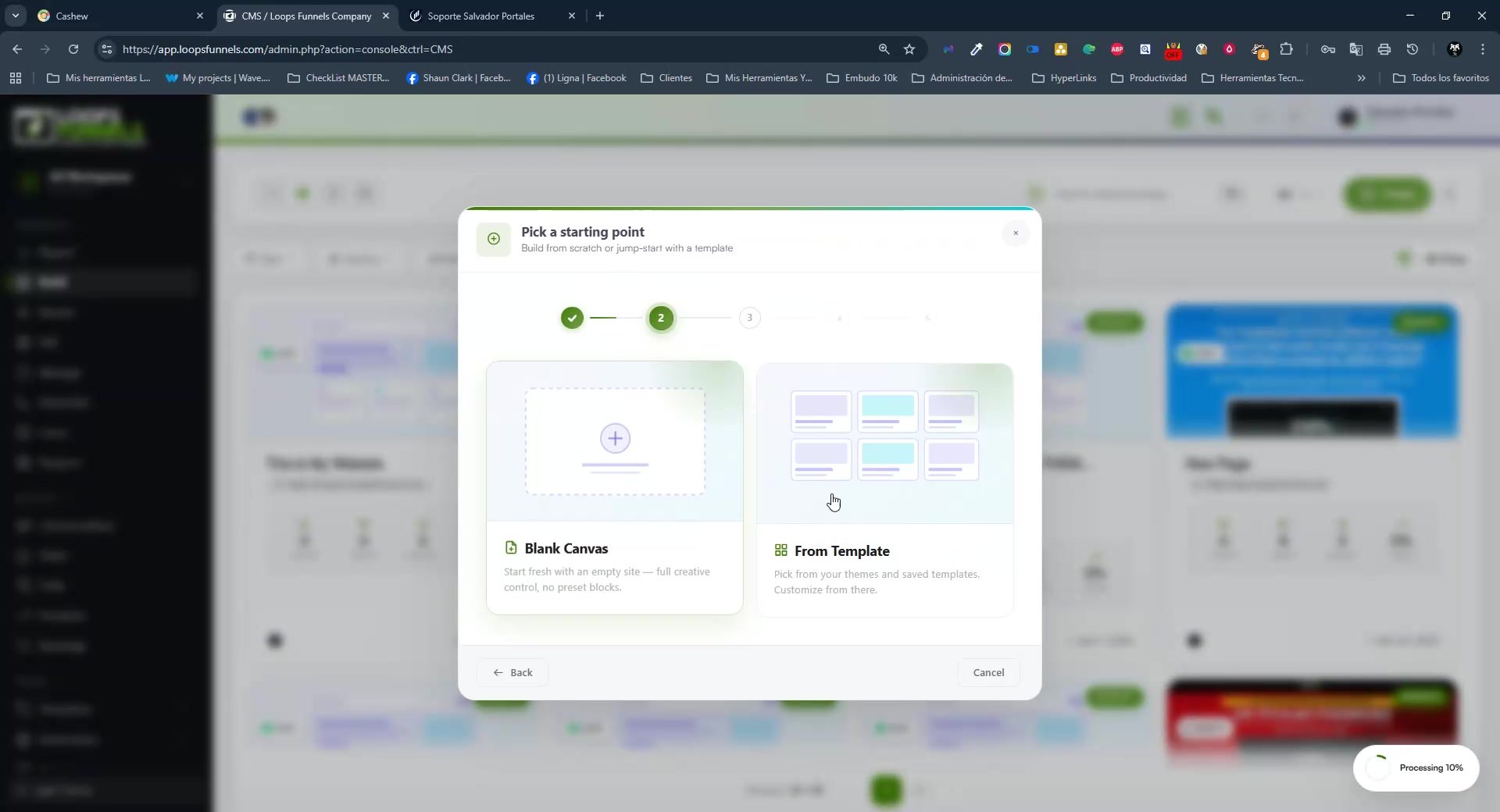Image resolution: width=1500 pixels, height=812 pixels.
Task: Open browser history clock icon
Action: 1412,49
